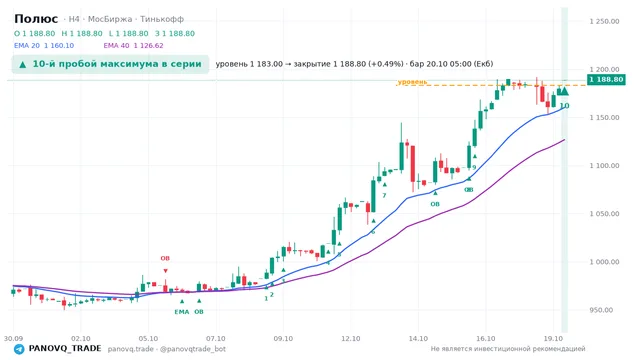This screenshot has height=360, width=640.
Task: Click the 14.10 date axis label
Action: click(x=418, y=339)
